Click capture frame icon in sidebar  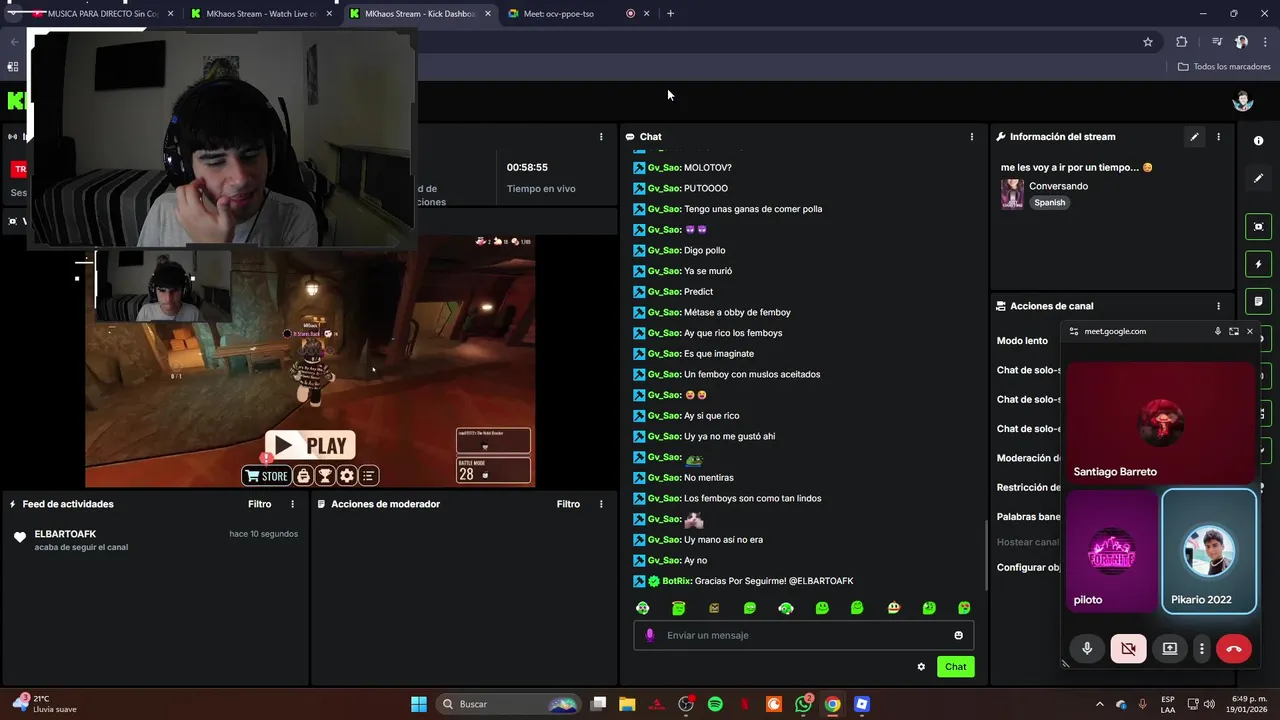[x=1259, y=227]
